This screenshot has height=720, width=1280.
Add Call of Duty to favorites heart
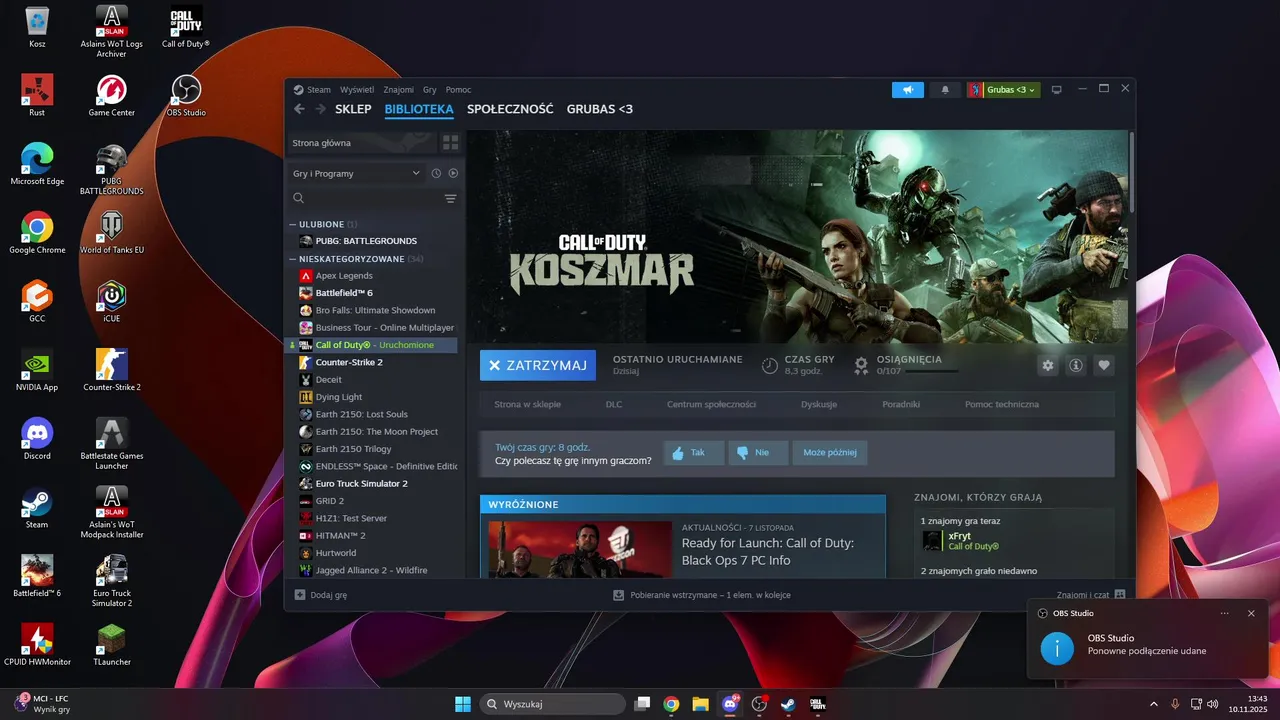(1104, 365)
